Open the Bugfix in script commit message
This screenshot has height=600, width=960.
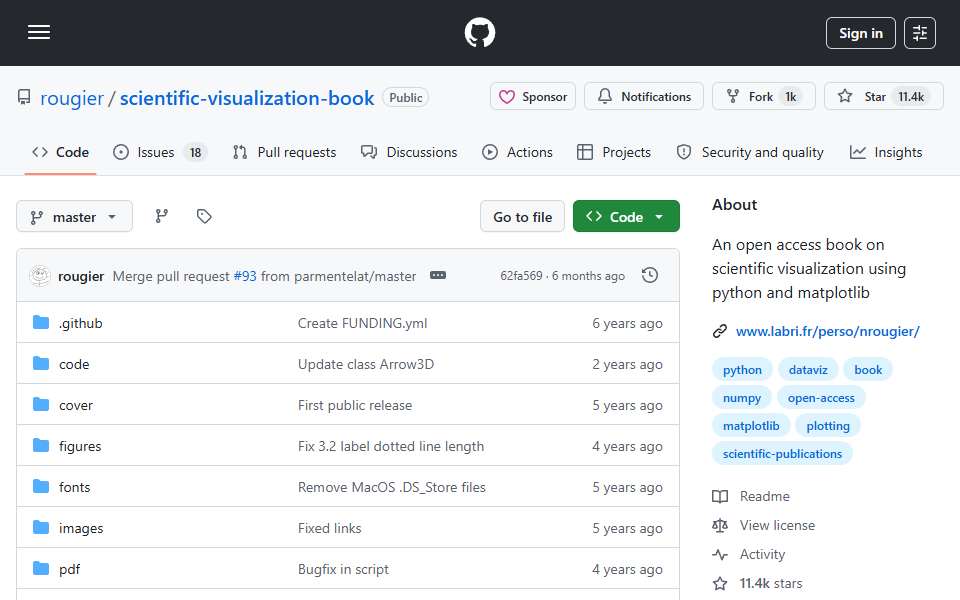[x=343, y=569]
